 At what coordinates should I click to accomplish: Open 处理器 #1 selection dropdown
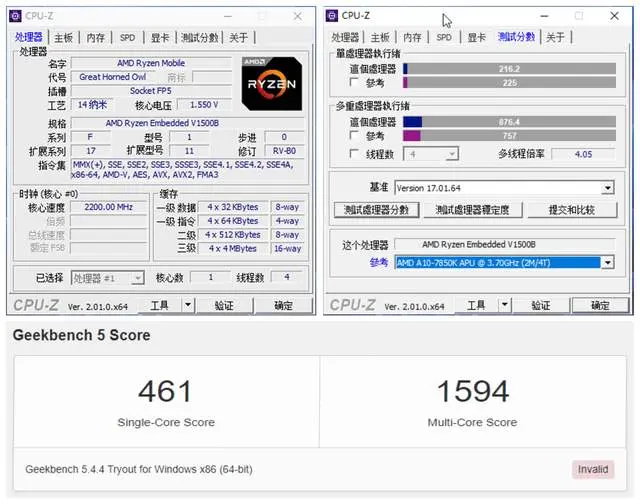click(x=107, y=278)
